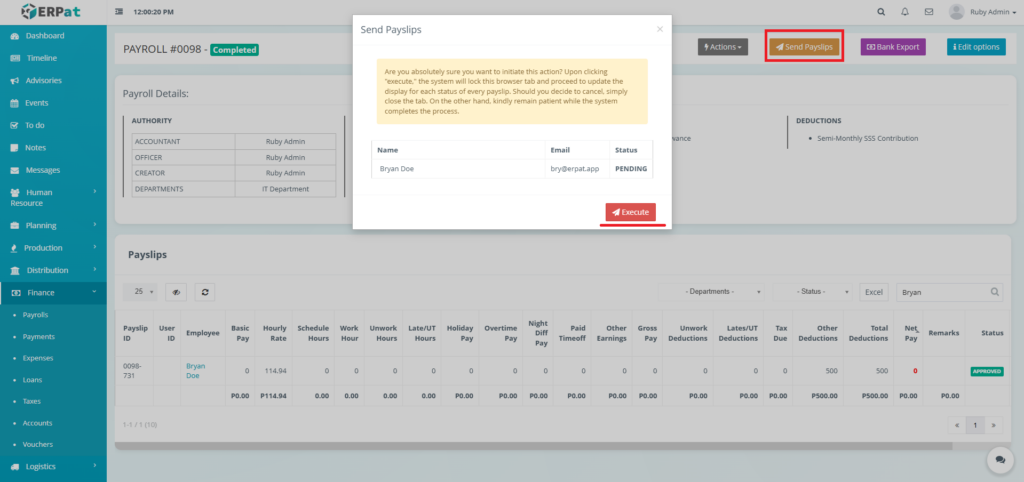Select page 1 in pagination
This screenshot has height=482, width=1024.
(975, 425)
